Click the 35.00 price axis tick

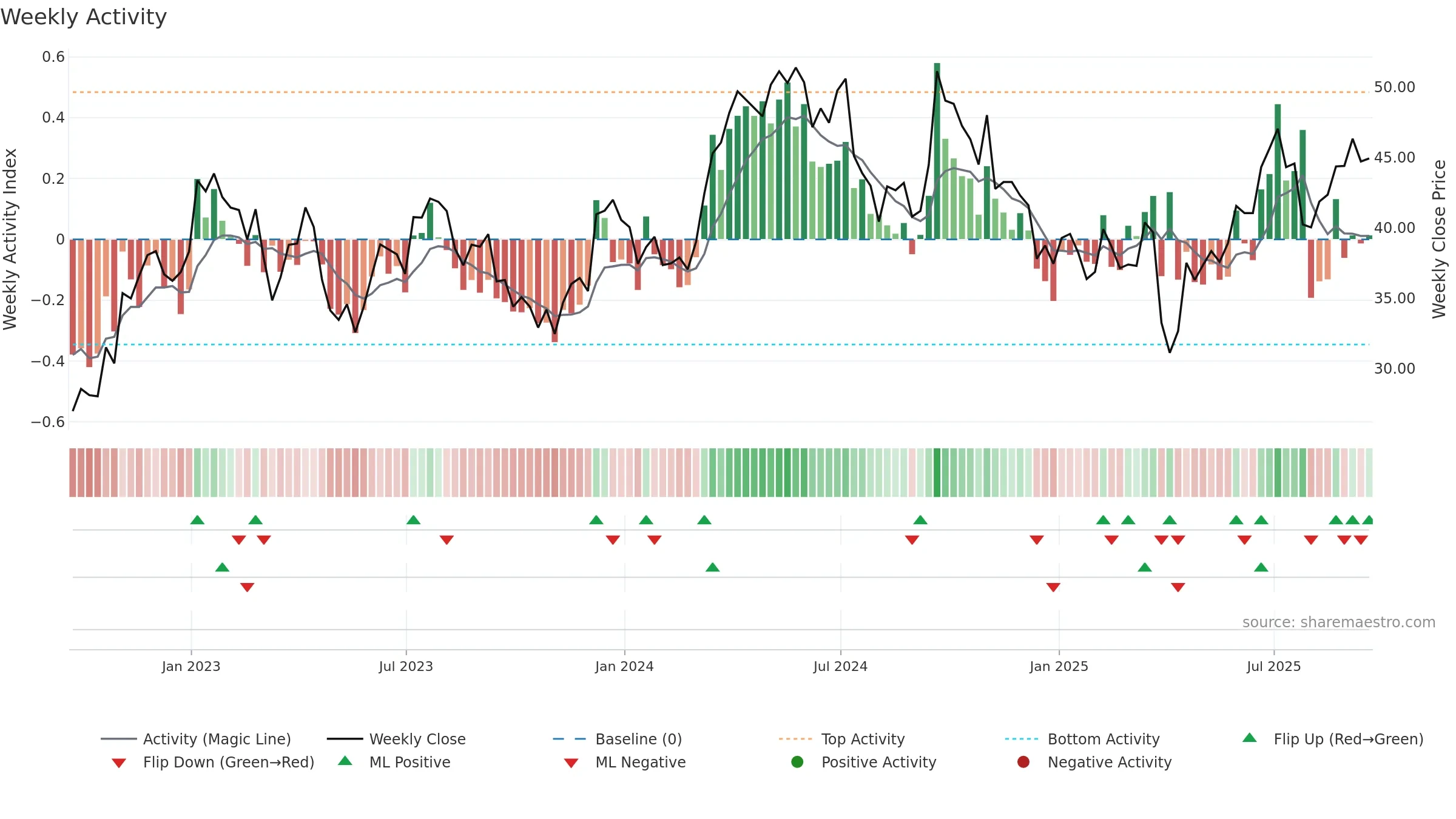(1395, 298)
